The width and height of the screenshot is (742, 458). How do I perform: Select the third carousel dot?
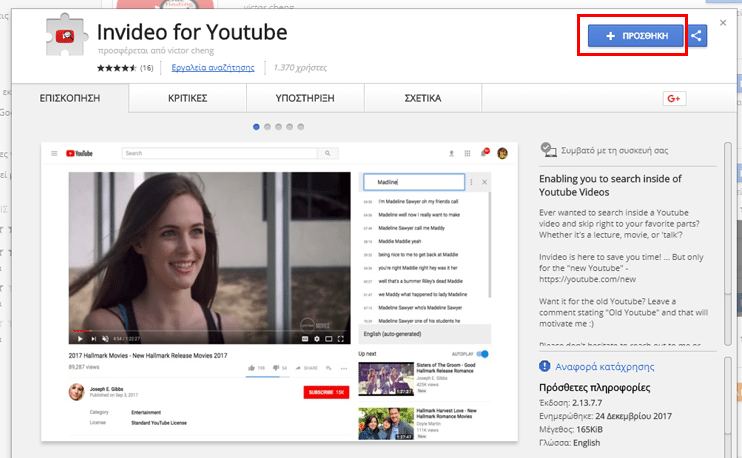[278, 127]
